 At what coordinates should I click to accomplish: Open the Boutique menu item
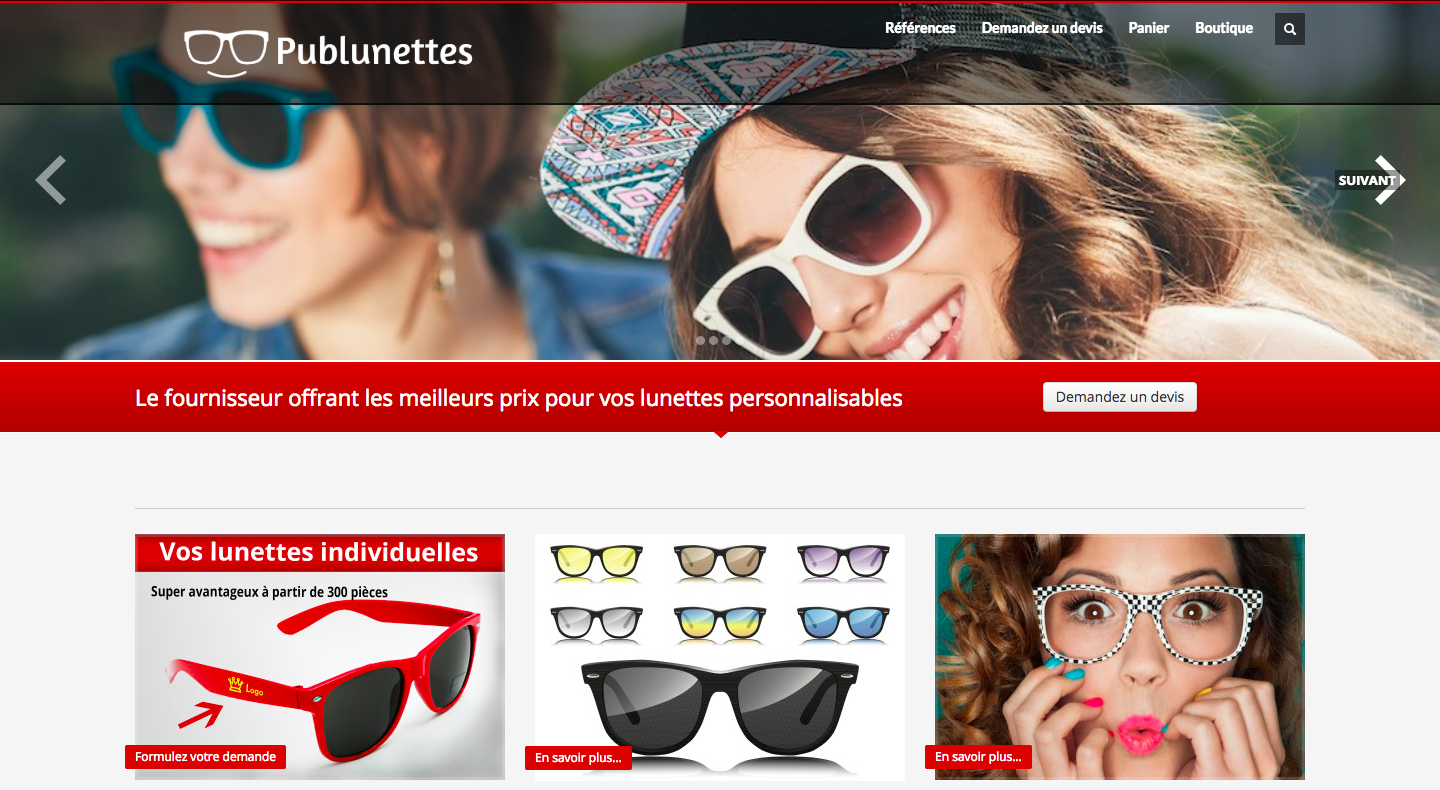pyautogui.click(x=1224, y=28)
